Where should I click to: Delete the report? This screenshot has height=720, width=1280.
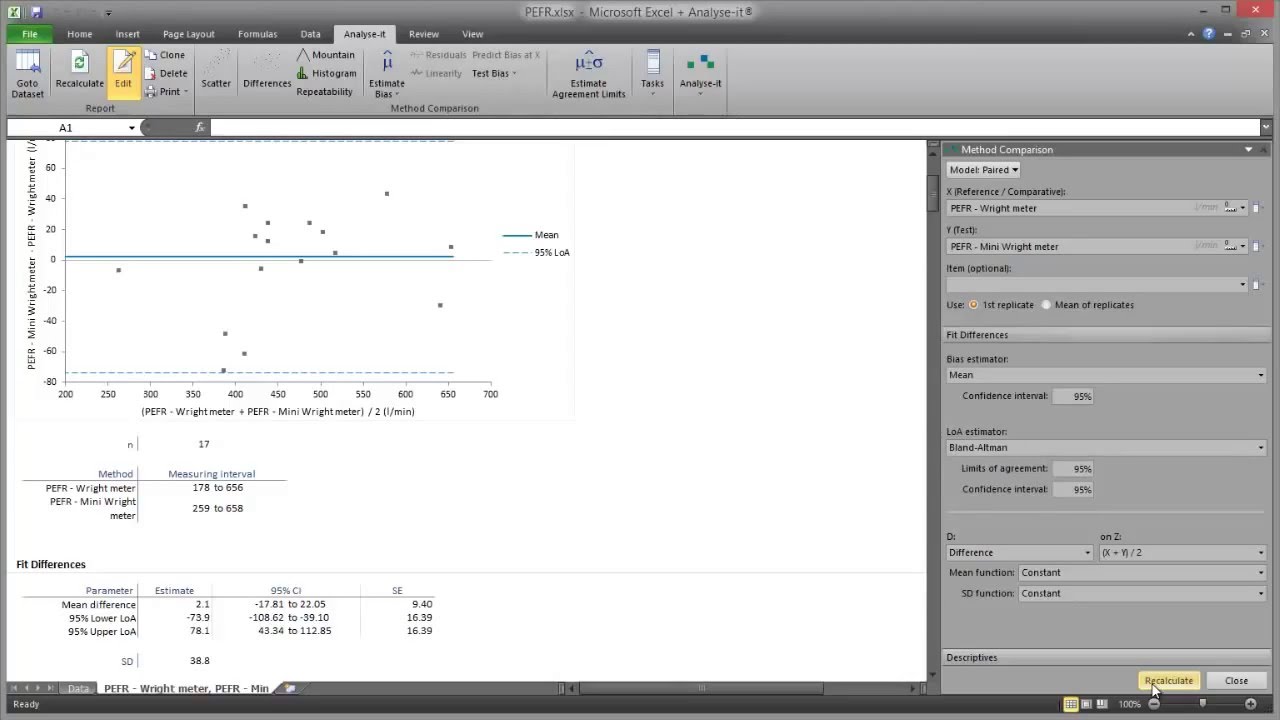tap(165, 73)
